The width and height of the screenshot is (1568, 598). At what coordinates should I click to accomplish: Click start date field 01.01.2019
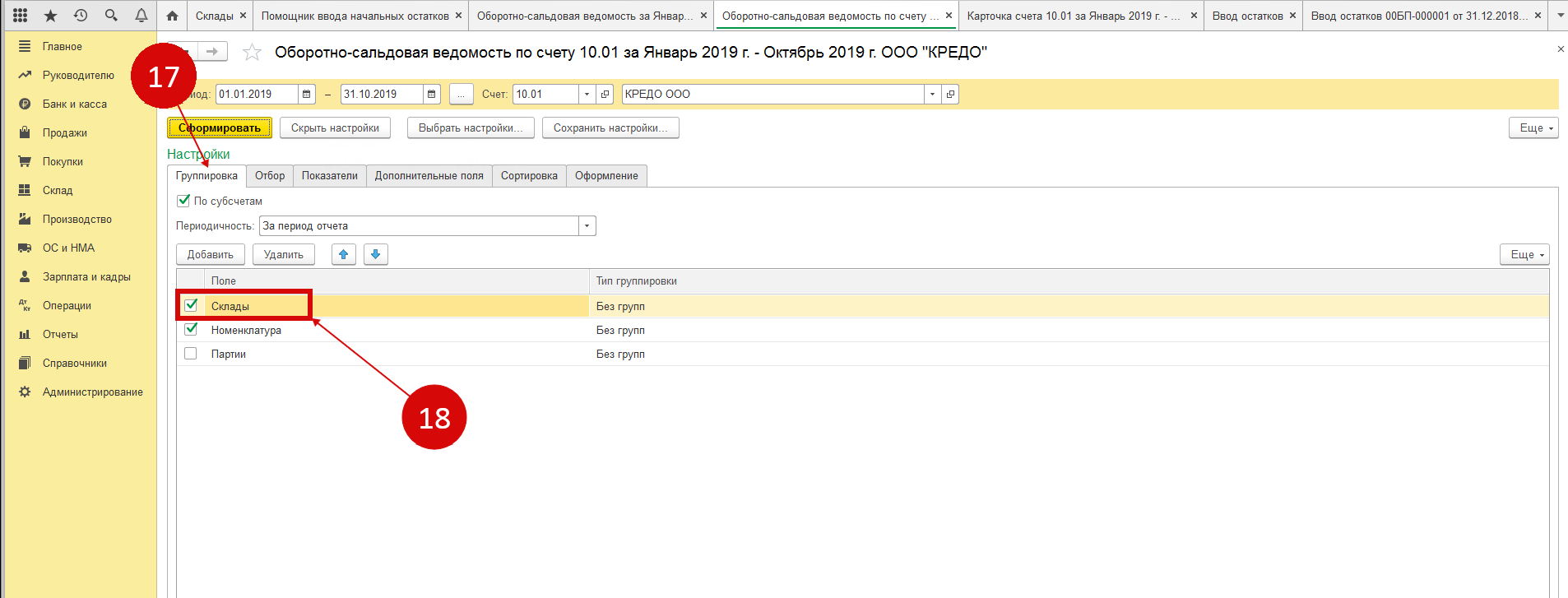coord(257,95)
